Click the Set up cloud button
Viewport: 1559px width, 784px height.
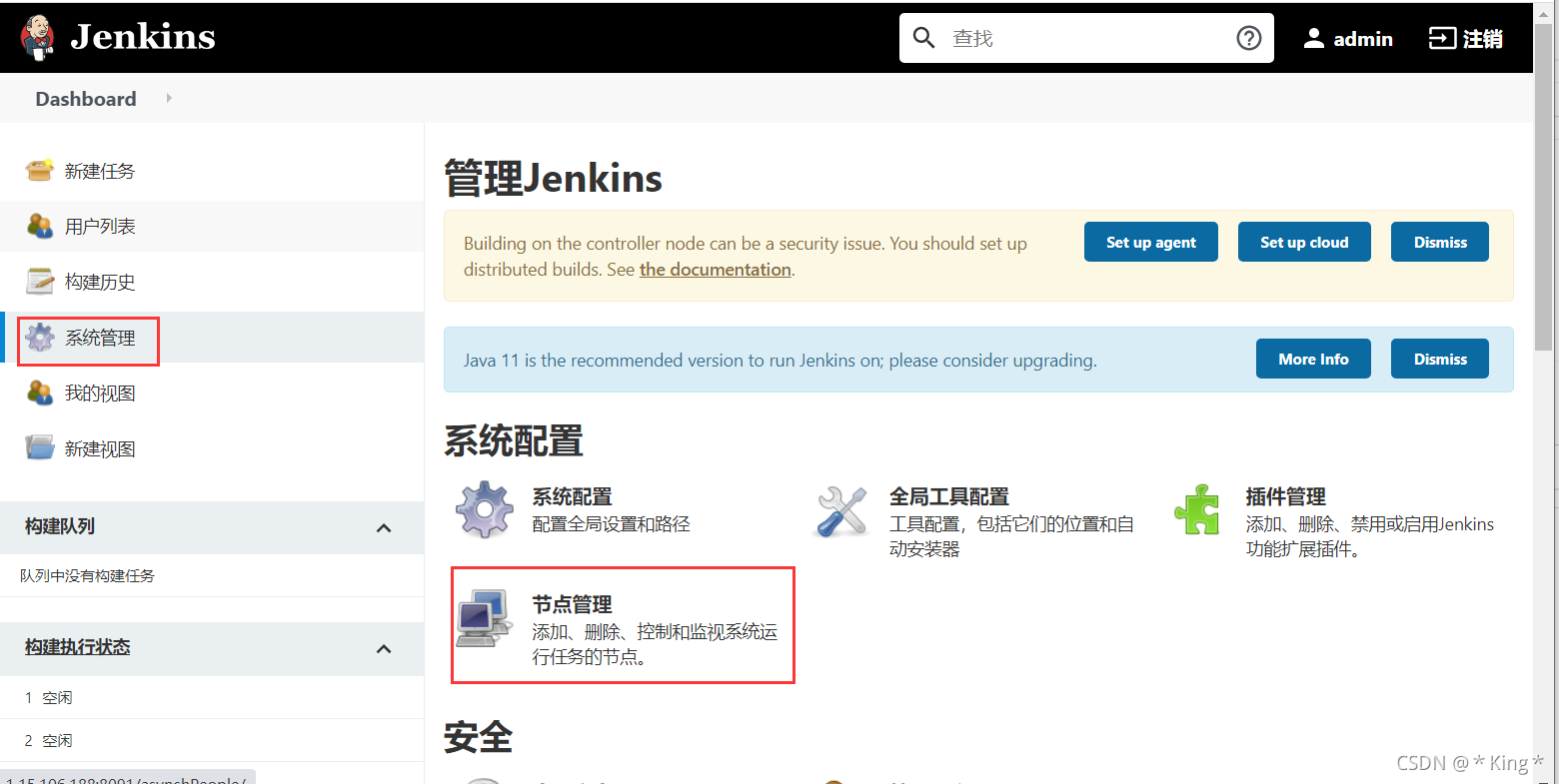click(1304, 242)
